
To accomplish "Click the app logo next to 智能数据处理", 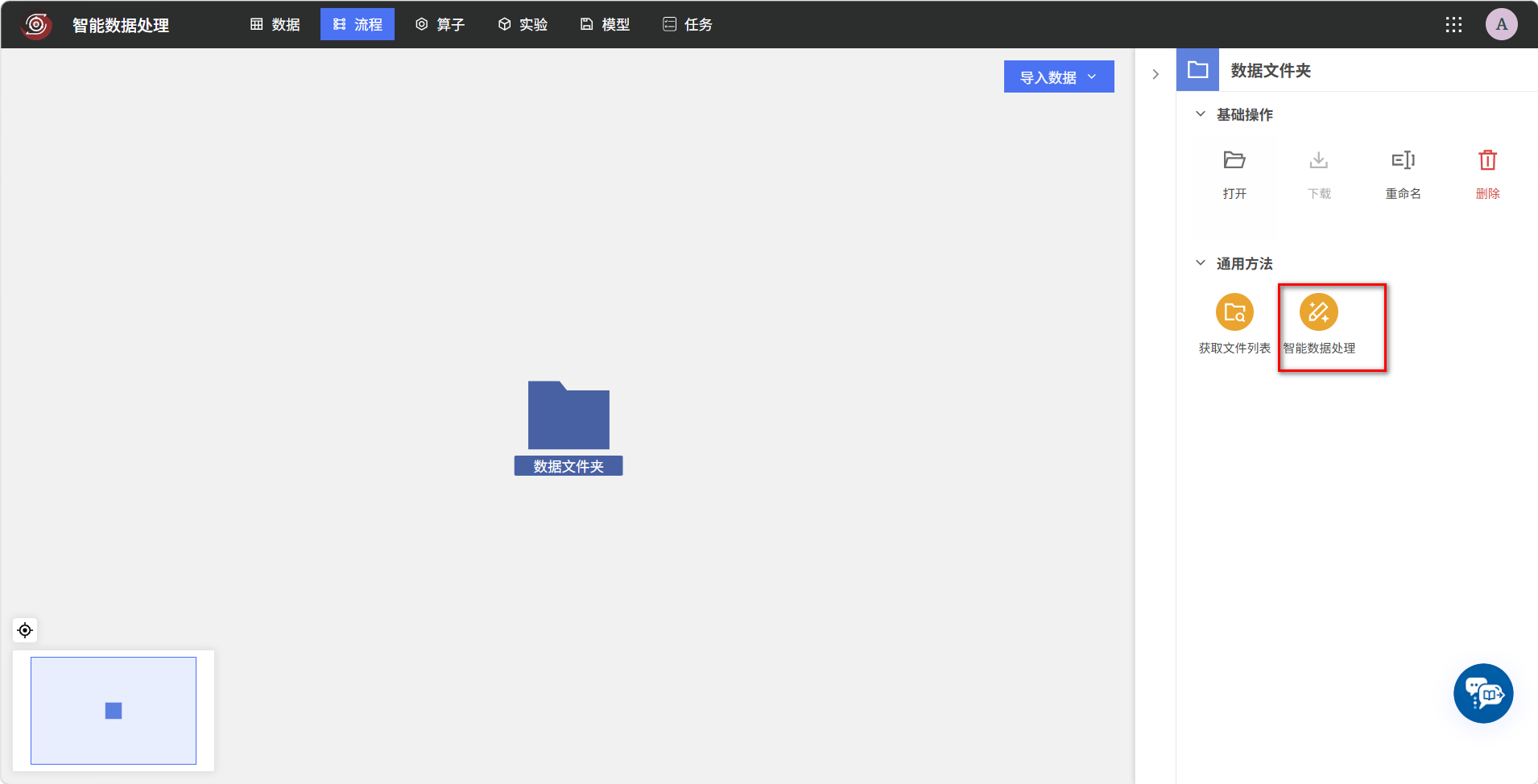I will pyautogui.click(x=36, y=25).
